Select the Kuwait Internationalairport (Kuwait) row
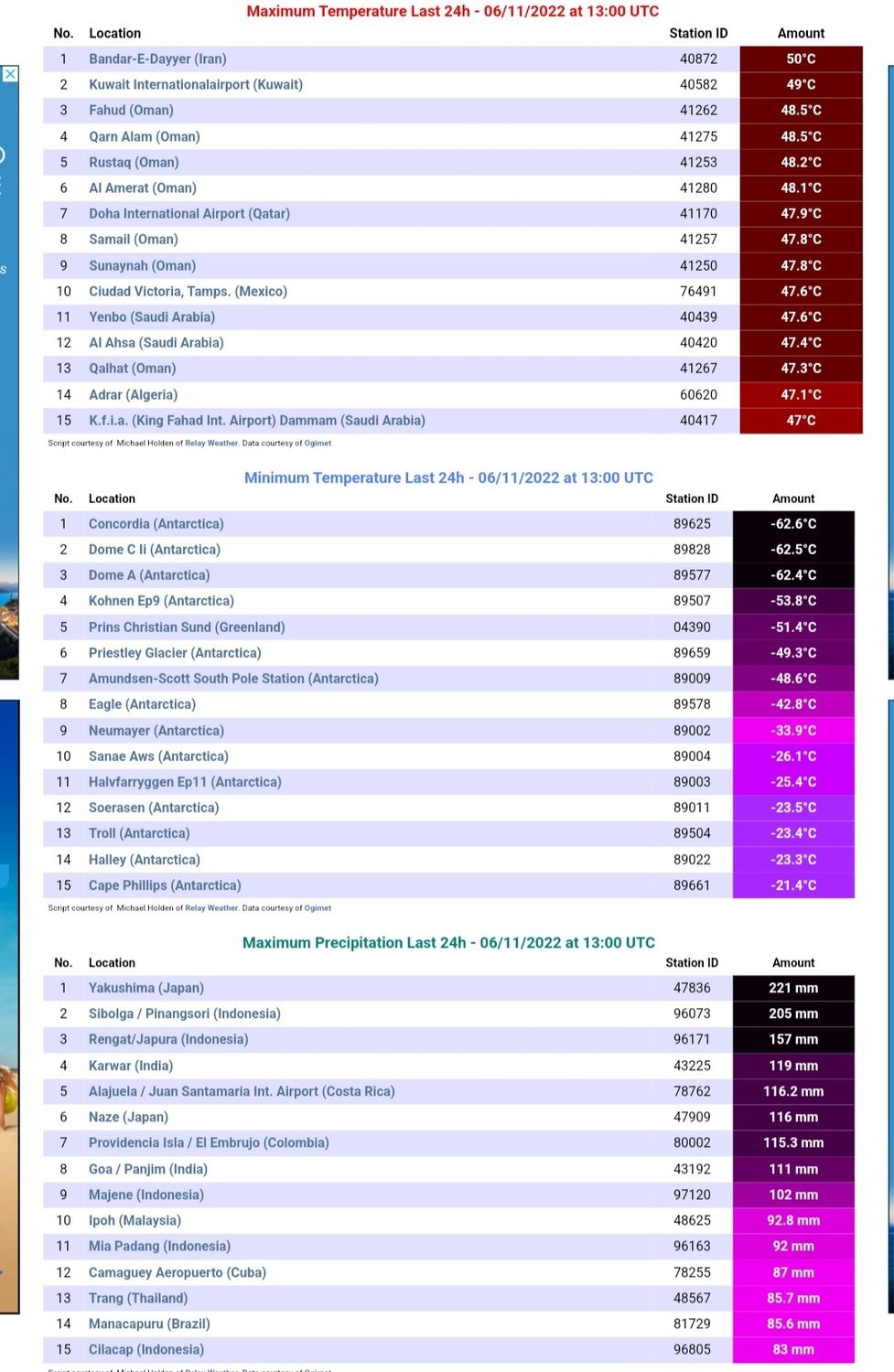Image resolution: width=894 pixels, height=1372 pixels. (196, 84)
